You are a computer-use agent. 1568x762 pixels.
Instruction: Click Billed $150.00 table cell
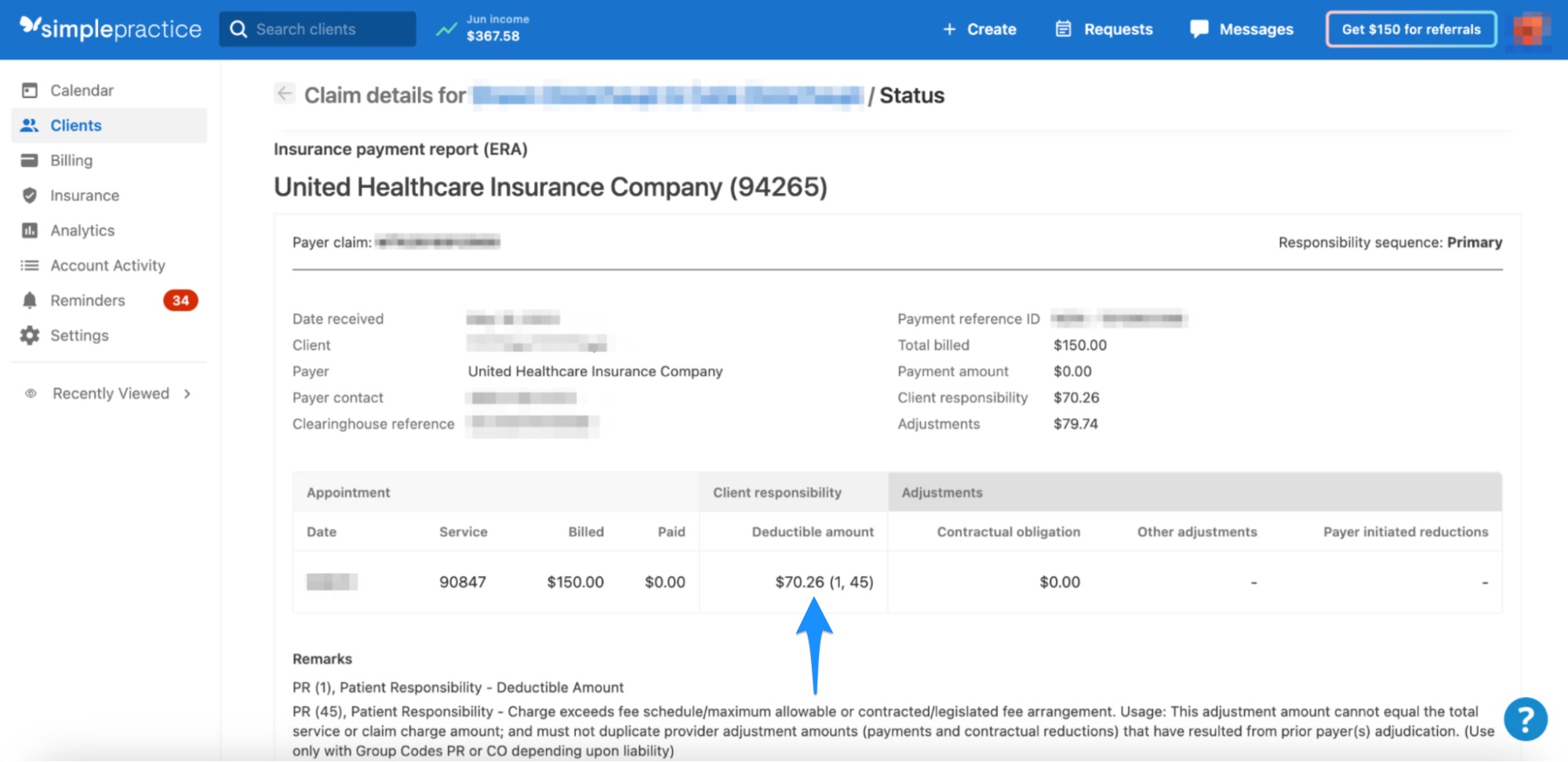click(x=575, y=582)
